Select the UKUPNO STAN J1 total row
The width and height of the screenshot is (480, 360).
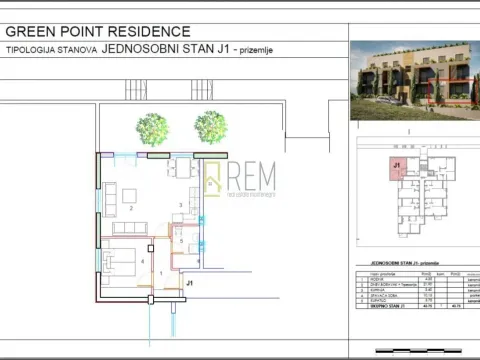(418, 306)
